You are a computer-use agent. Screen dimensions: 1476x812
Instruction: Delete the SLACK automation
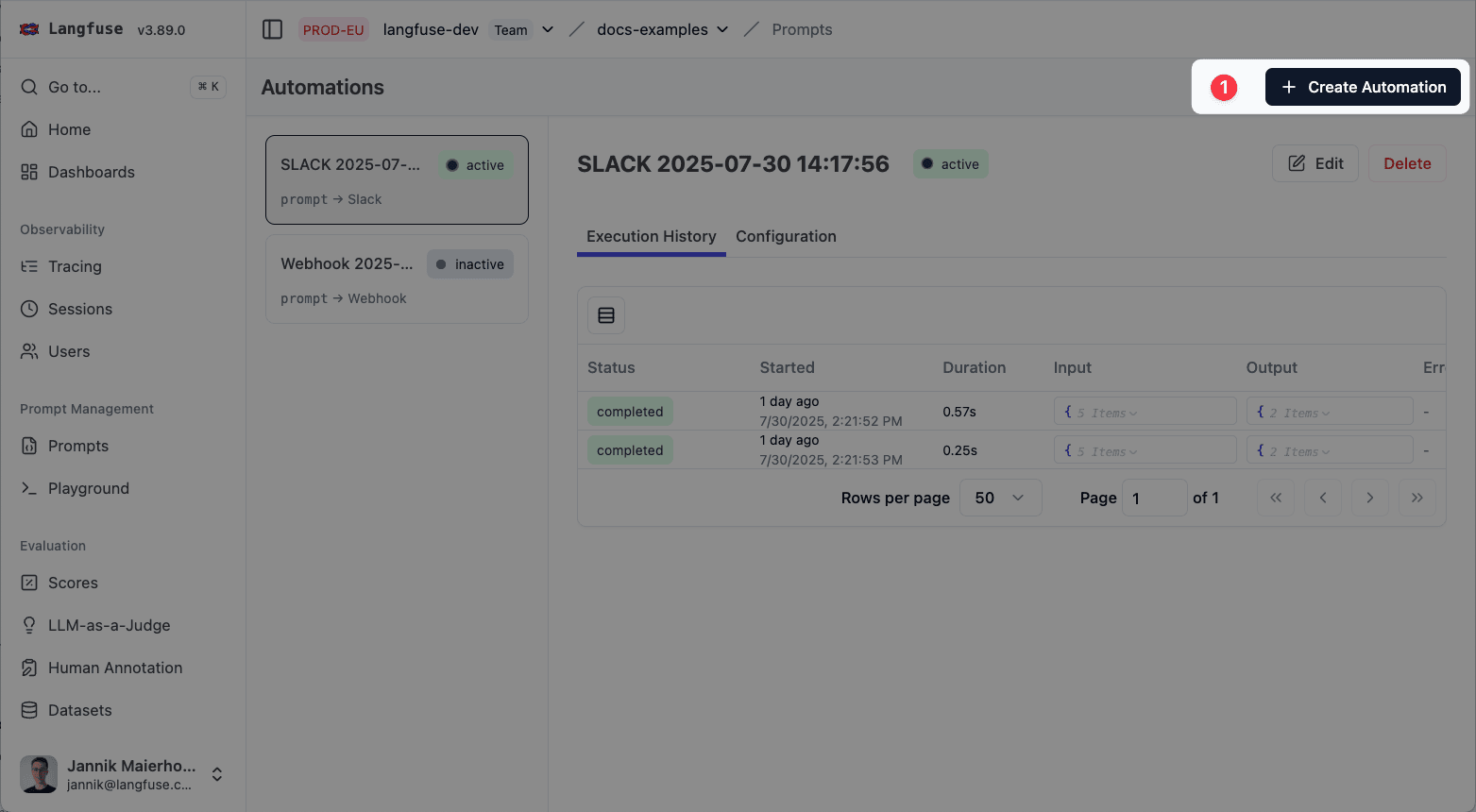(x=1406, y=163)
